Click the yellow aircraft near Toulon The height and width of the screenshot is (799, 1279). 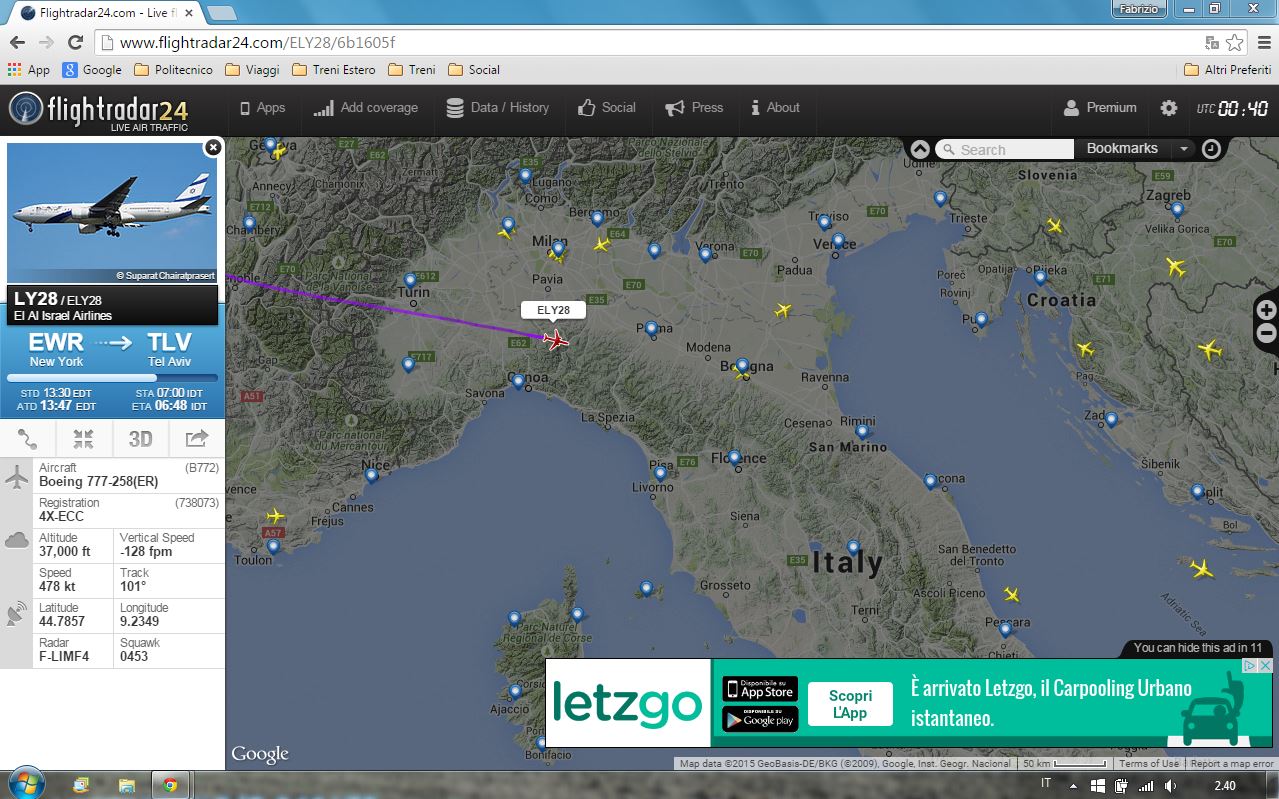(x=275, y=516)
